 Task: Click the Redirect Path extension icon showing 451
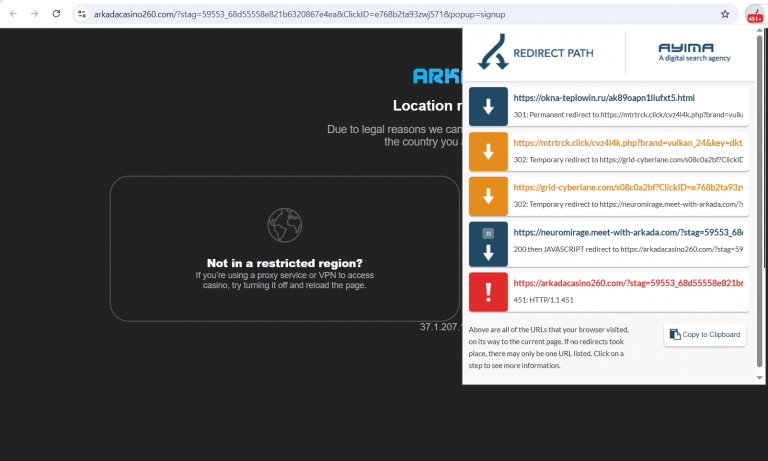(x=754, y=14)
